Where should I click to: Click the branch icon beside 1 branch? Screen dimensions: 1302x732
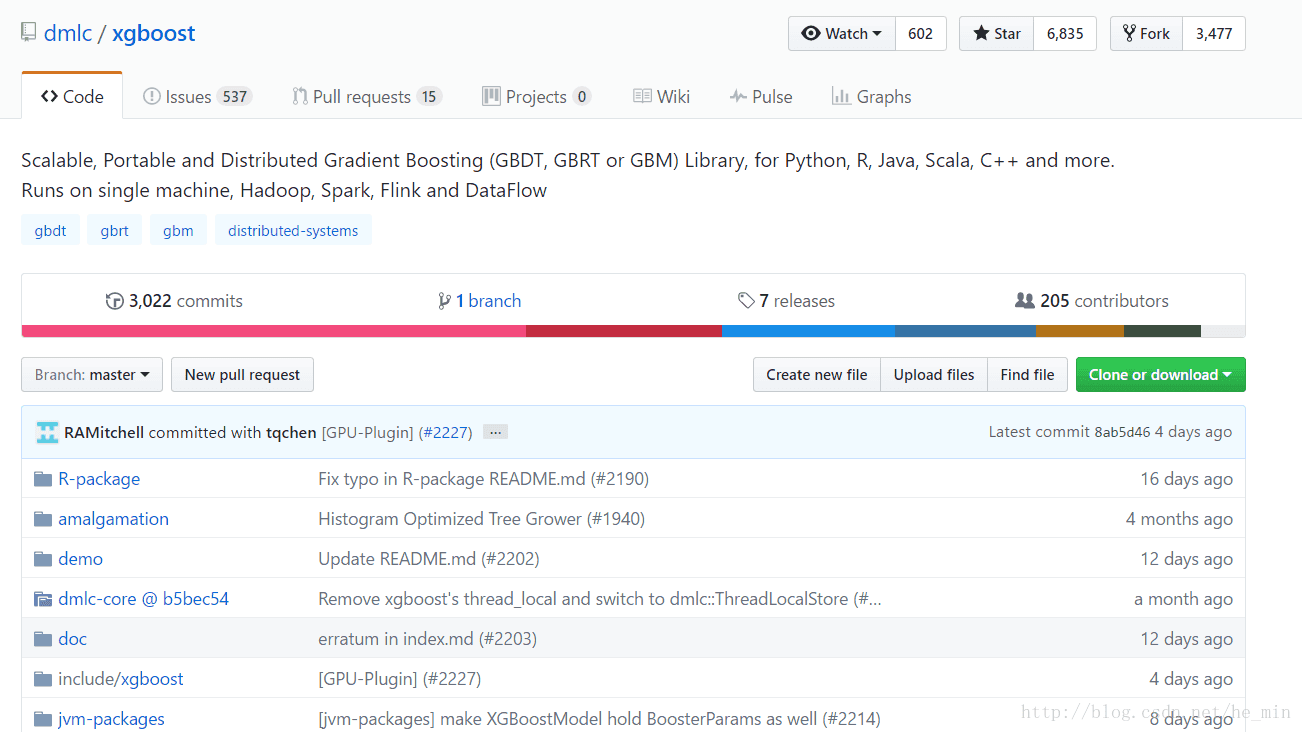coord(444,301)
